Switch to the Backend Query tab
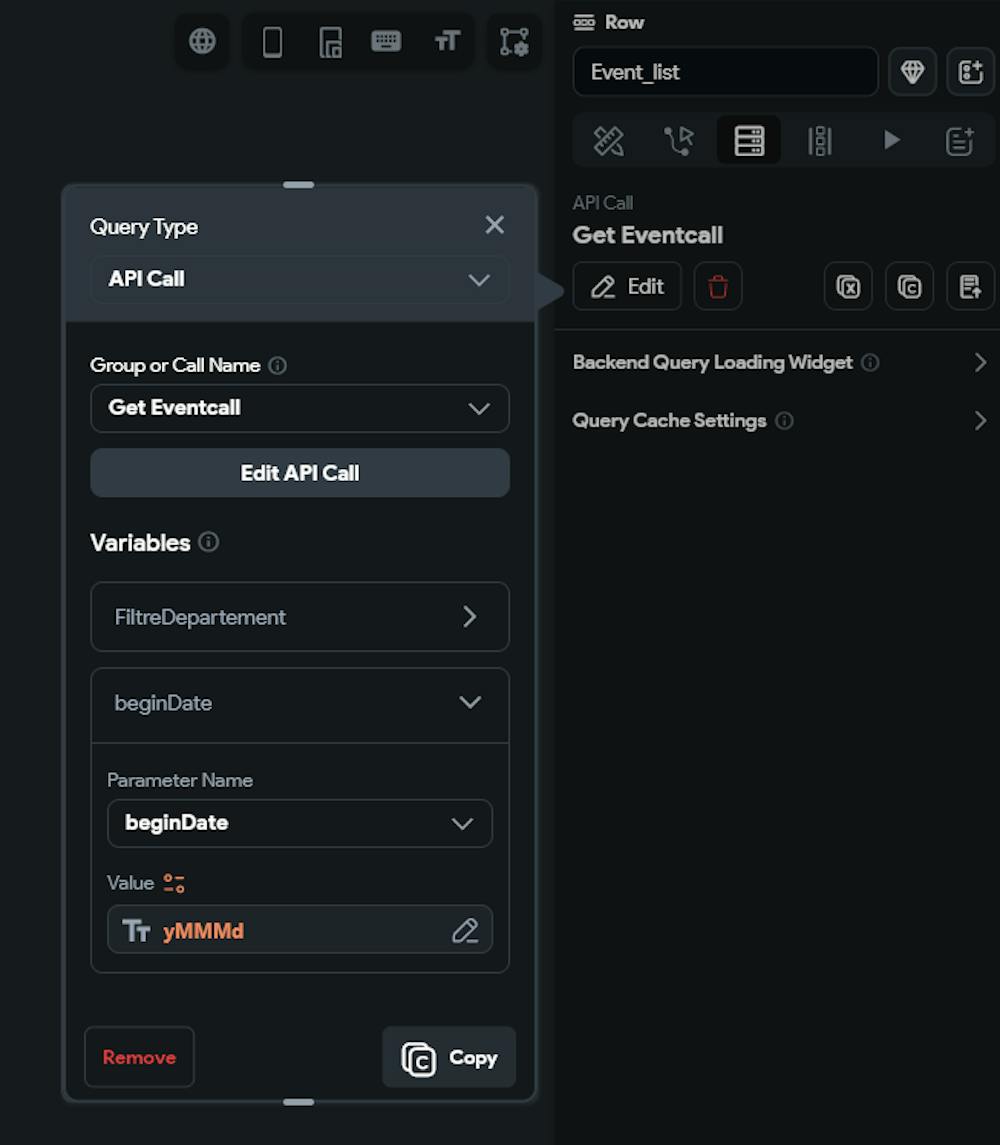This screenshot has height=1145, width=1000. [x=749, y=141]
